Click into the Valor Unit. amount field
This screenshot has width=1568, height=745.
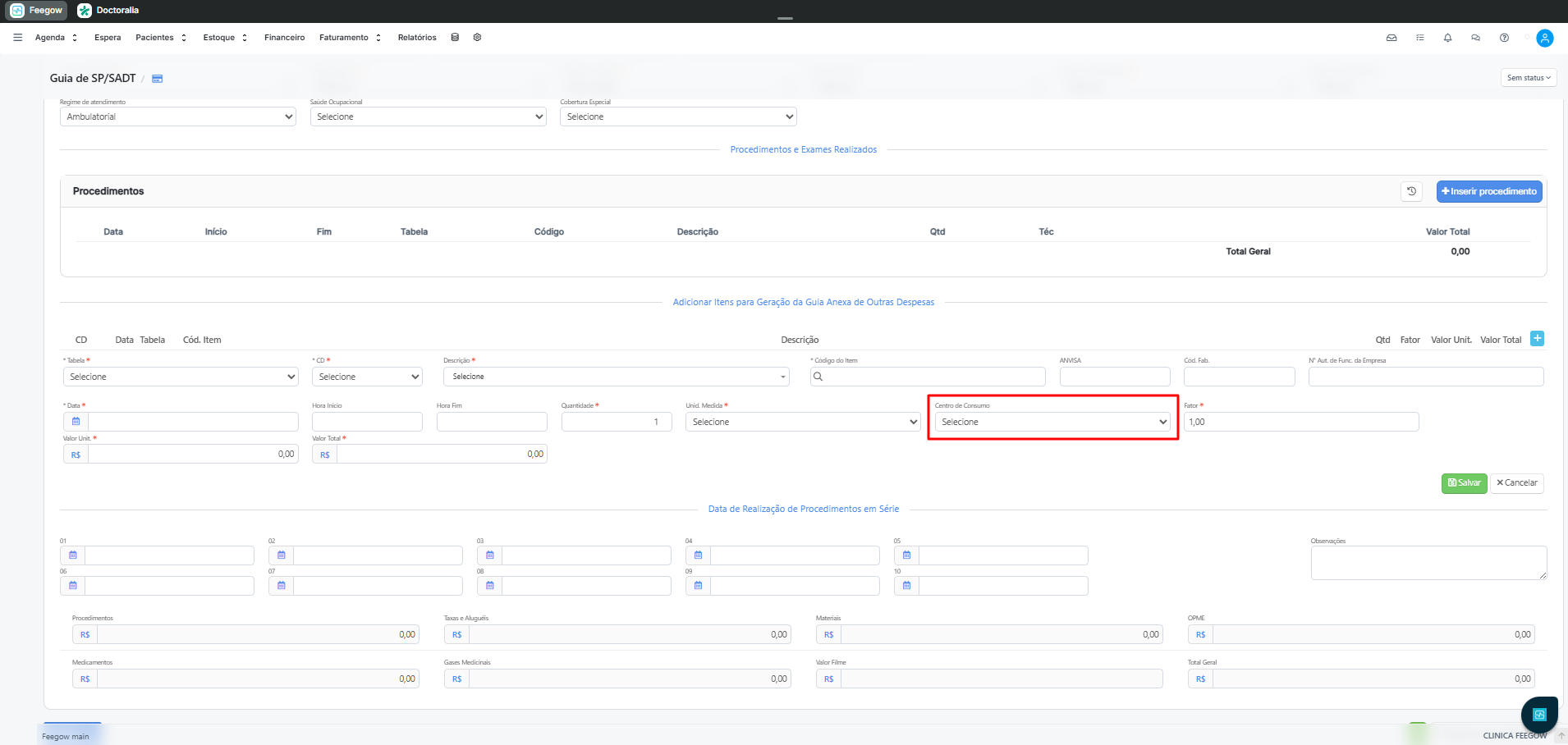click(x=193, y=454)
